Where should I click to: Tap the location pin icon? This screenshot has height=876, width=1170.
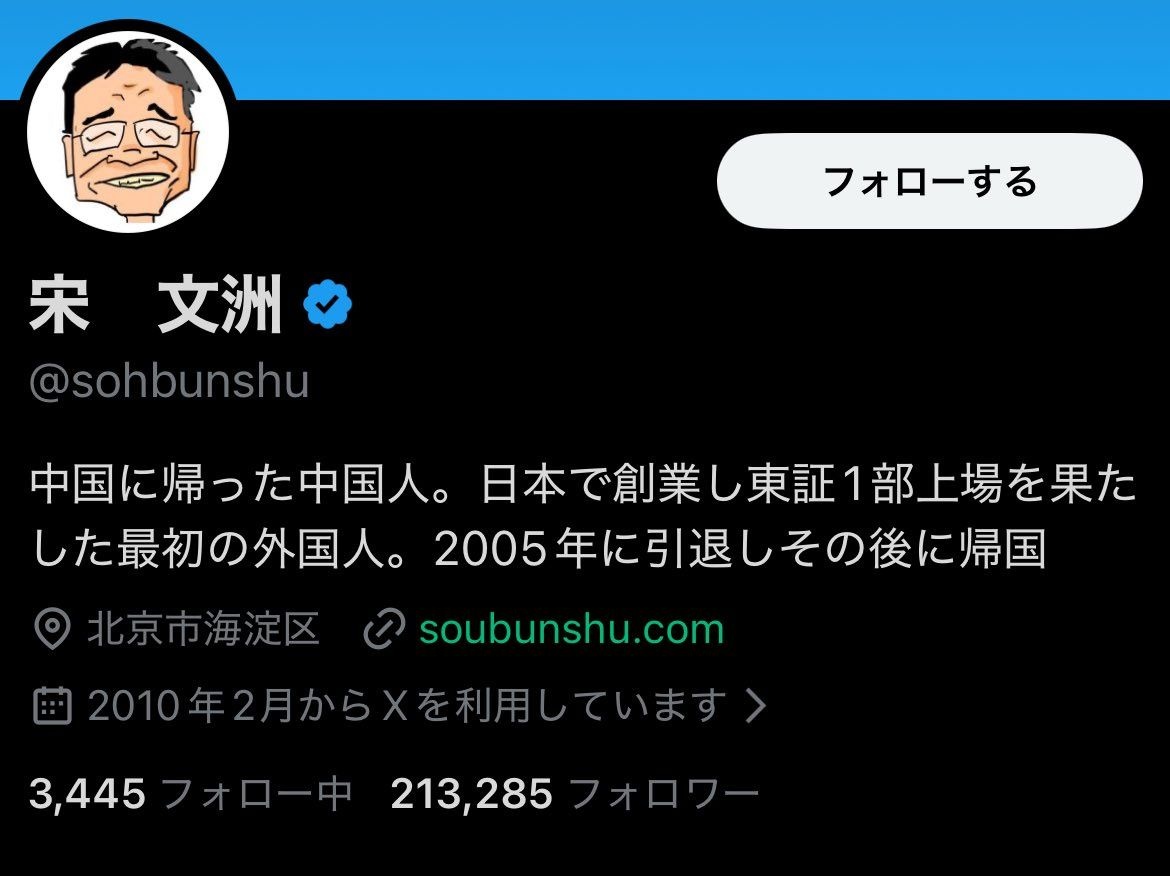click(x=52, y=629)
